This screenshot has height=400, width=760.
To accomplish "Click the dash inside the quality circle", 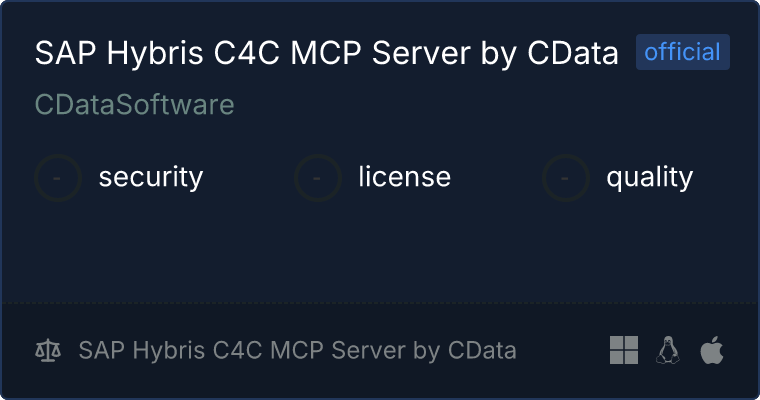I will [565, 178].
